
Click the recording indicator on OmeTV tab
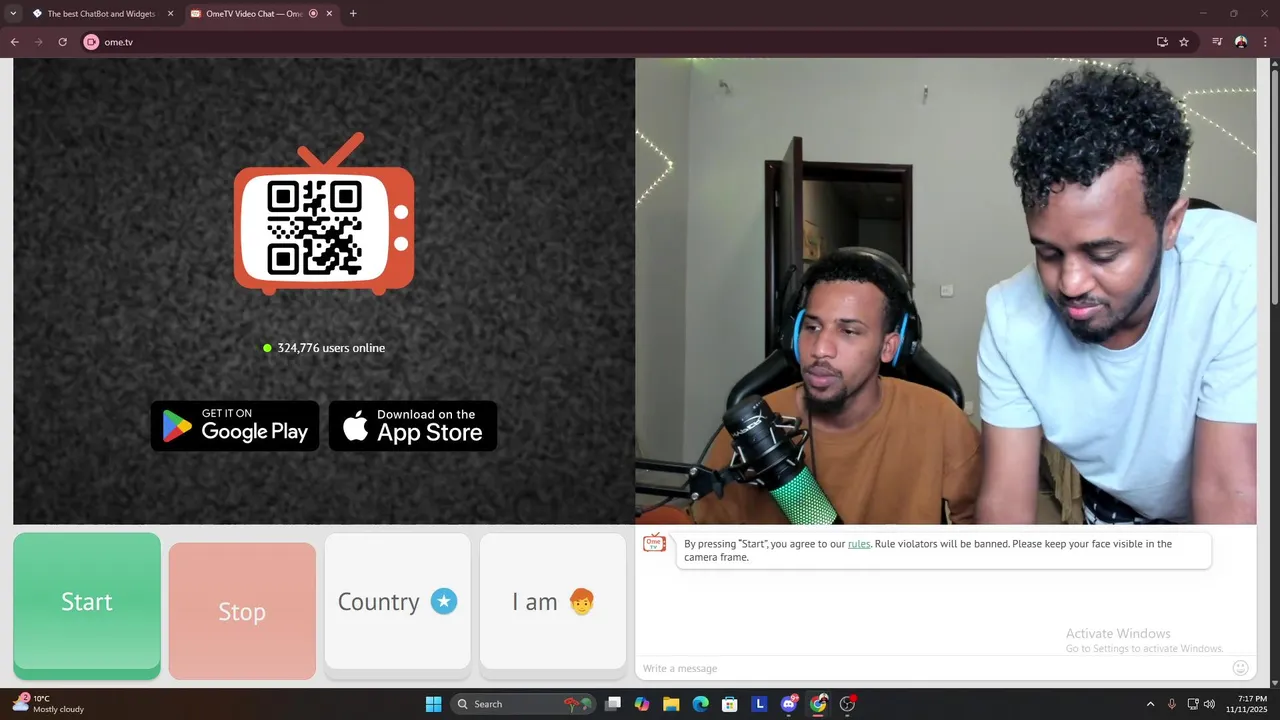pos(314,14)
